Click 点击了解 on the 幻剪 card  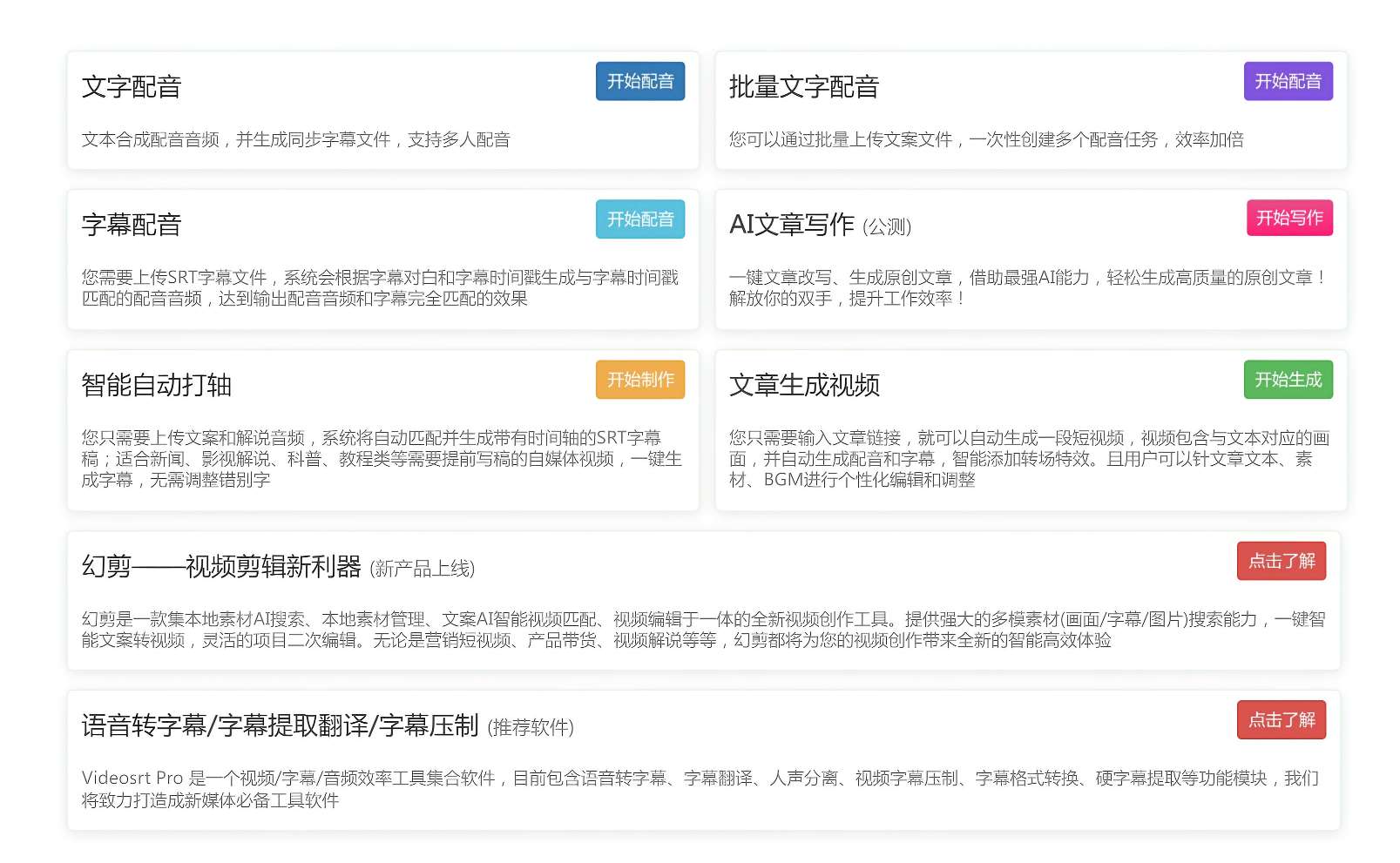[1282, 562]
